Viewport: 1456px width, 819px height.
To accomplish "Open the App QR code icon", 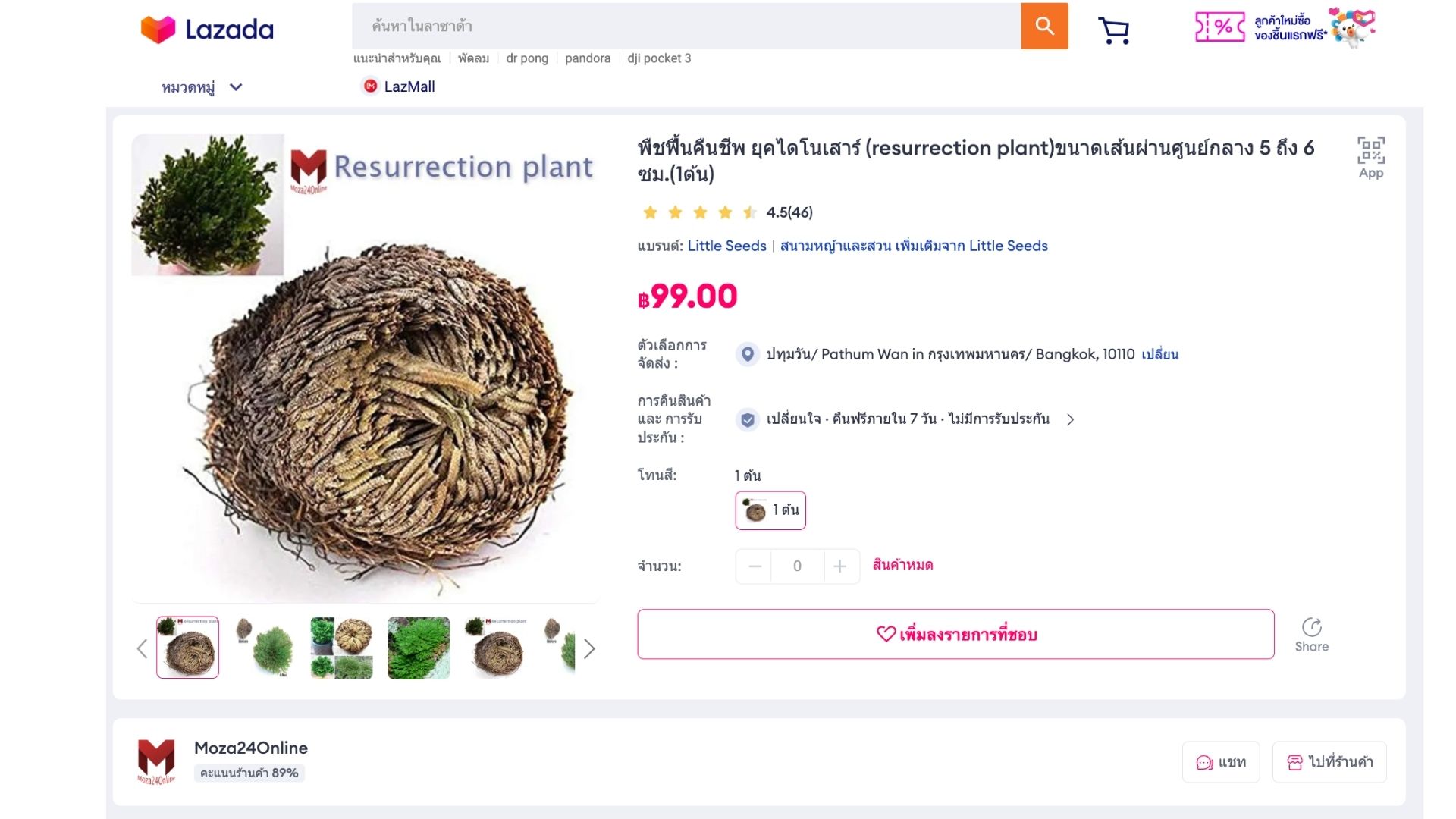I will coord(1371,158).
